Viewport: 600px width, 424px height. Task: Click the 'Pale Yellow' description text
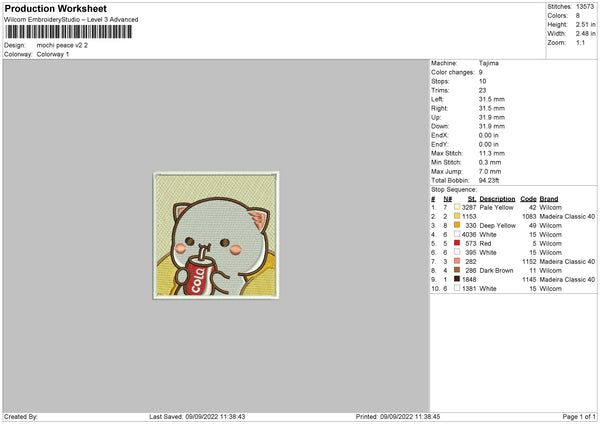[496, 207]
